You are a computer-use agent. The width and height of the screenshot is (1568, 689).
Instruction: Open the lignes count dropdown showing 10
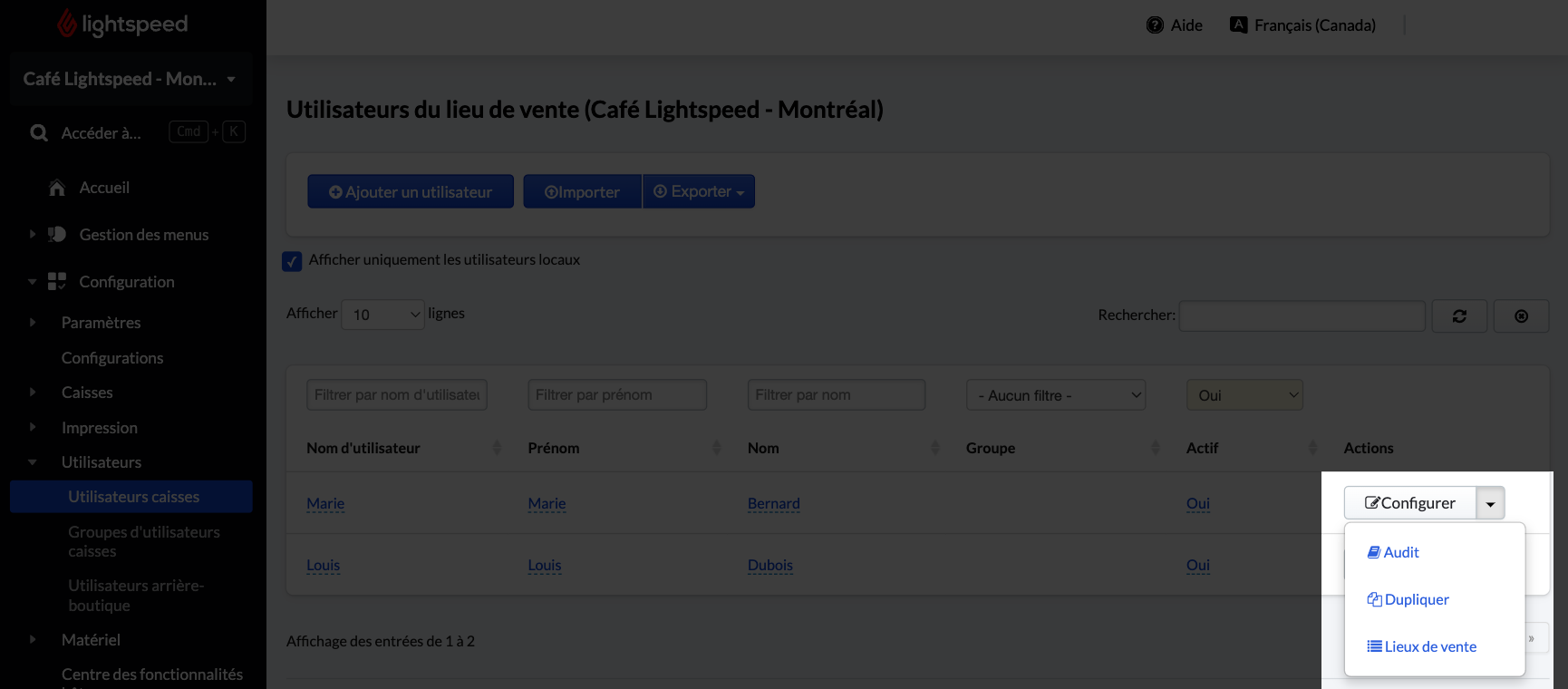(x=382, y=315)
